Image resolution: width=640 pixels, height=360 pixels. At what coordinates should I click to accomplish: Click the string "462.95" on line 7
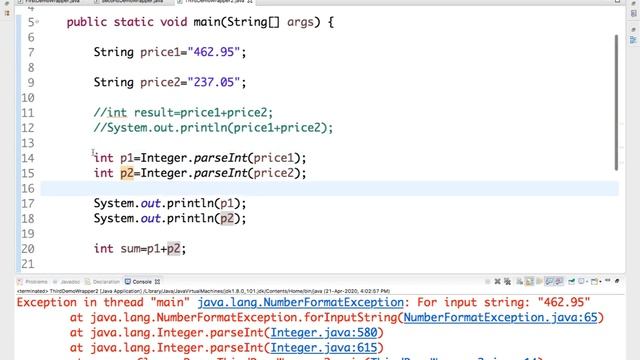(213, 52)
